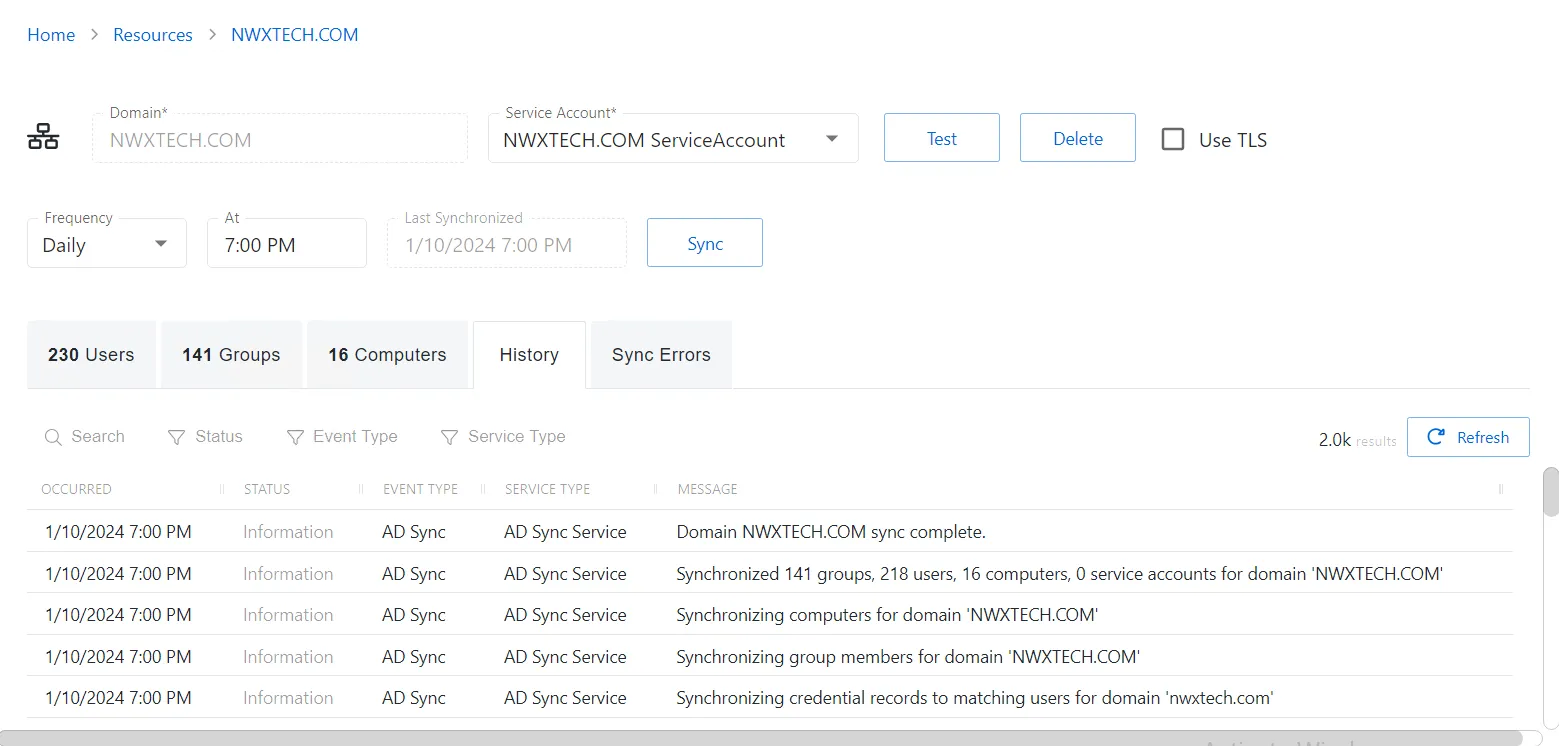Click the Delete button

[1078, 138]
